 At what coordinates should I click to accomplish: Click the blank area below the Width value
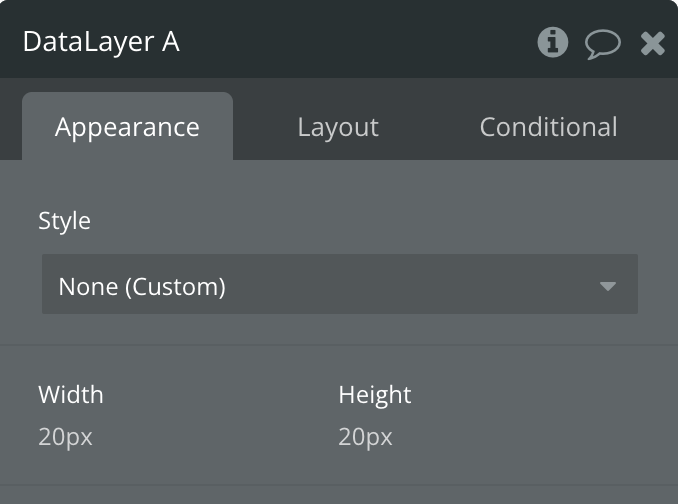click(120, 466)
